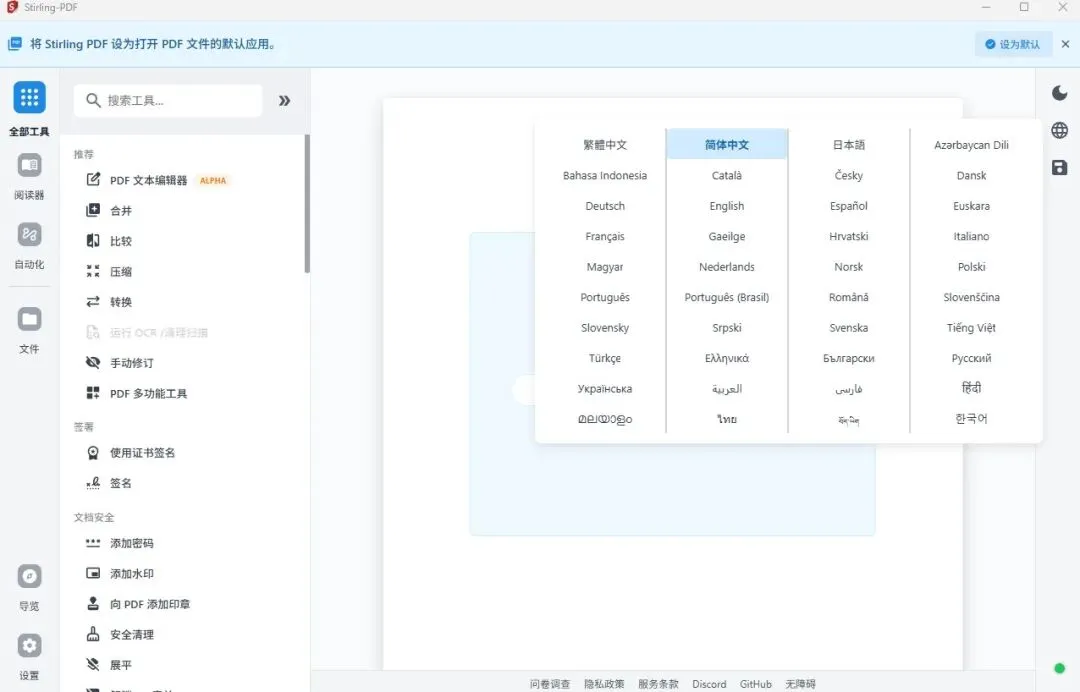Dismiss the default app banner
Viewport: 1080px width, 692px height.
tap(1066, 44)
